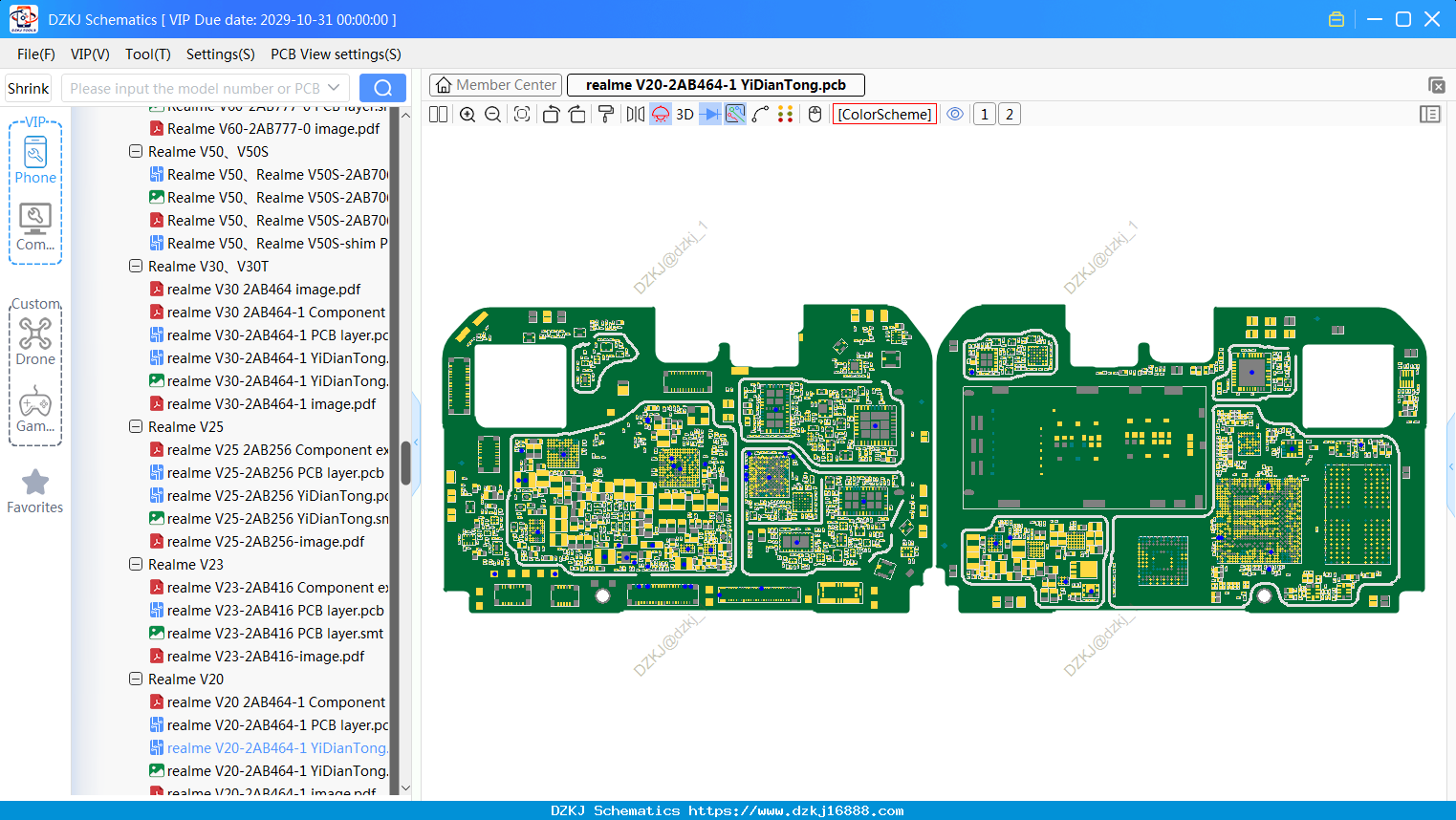Collapse the Realme V20 folder
The image size is (1456, 820).
click(136, 679)
